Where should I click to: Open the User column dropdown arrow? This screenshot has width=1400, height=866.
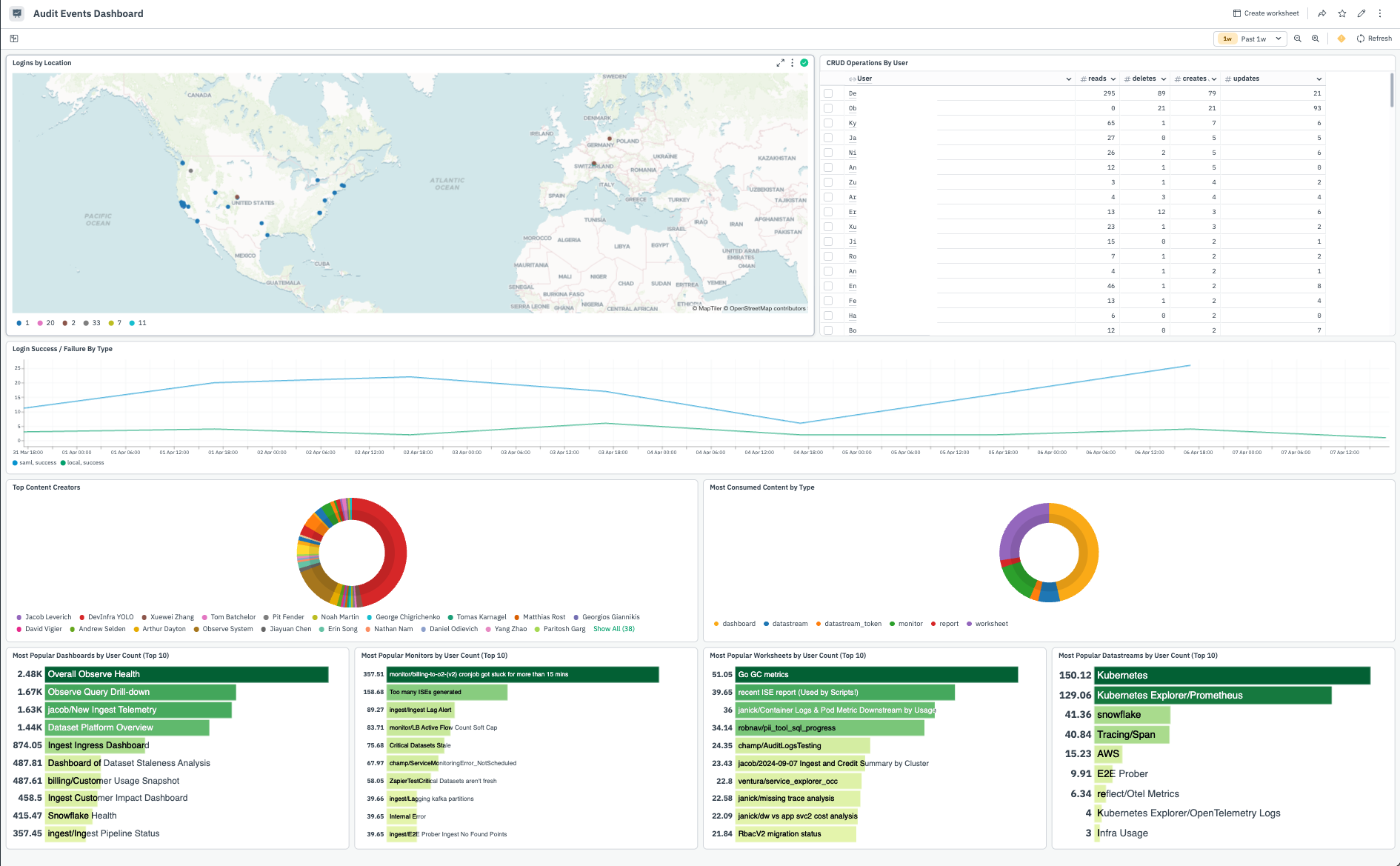pos(1068,79)
